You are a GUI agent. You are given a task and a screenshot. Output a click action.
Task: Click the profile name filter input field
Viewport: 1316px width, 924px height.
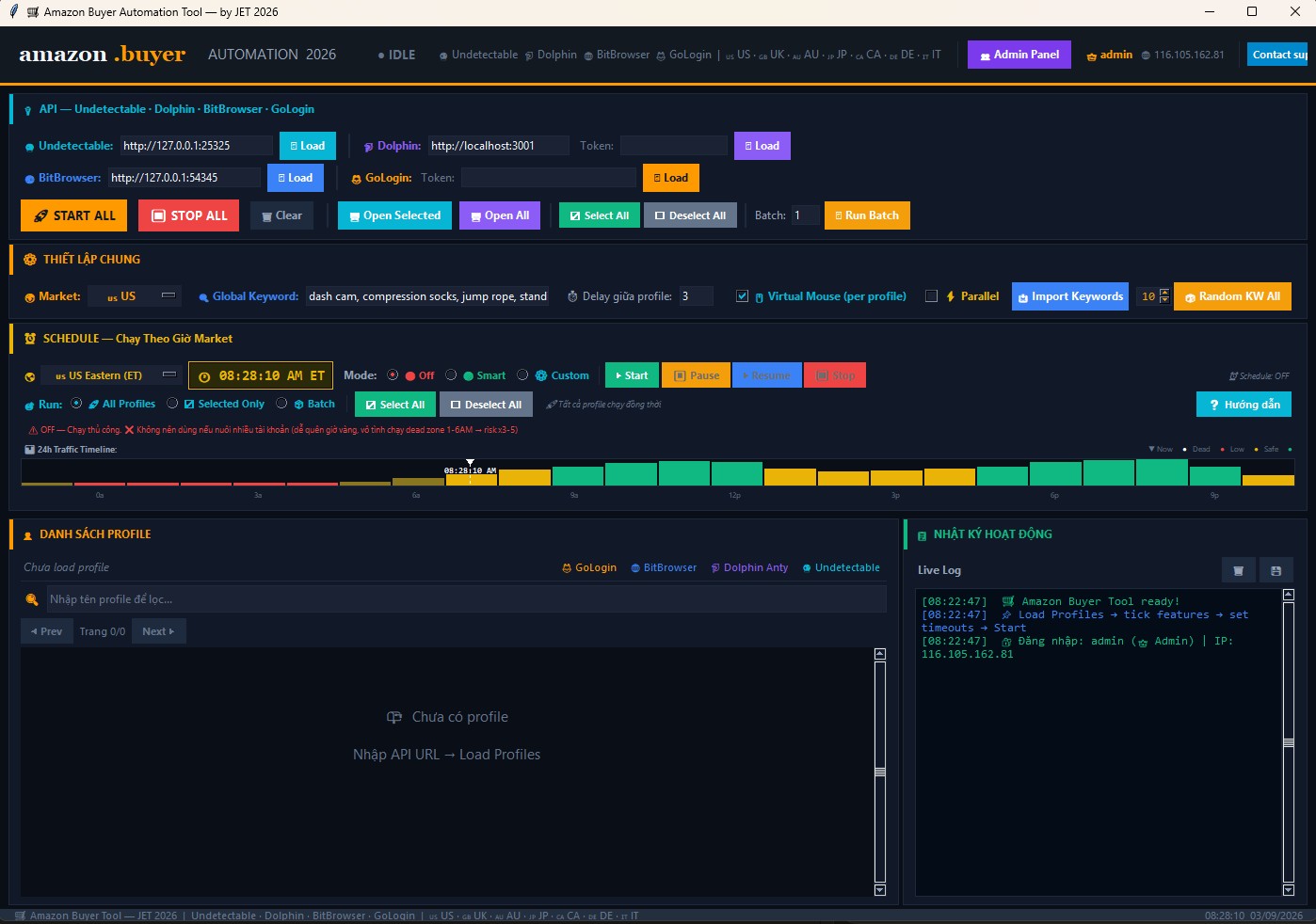(466, 599)
